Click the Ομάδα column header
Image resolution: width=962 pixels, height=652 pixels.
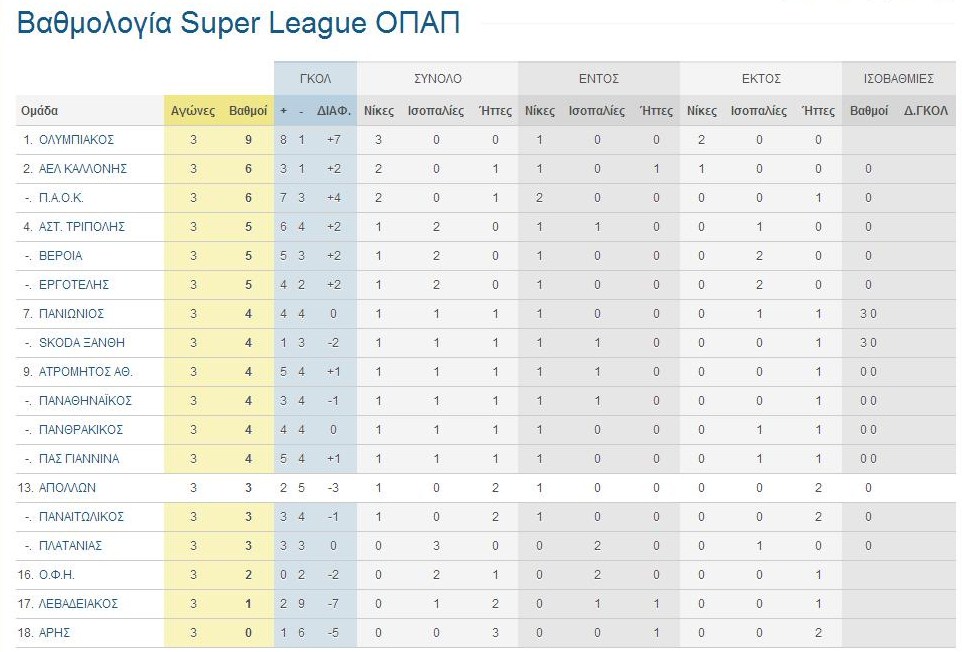pyautogui.click(x=39, y=111)
